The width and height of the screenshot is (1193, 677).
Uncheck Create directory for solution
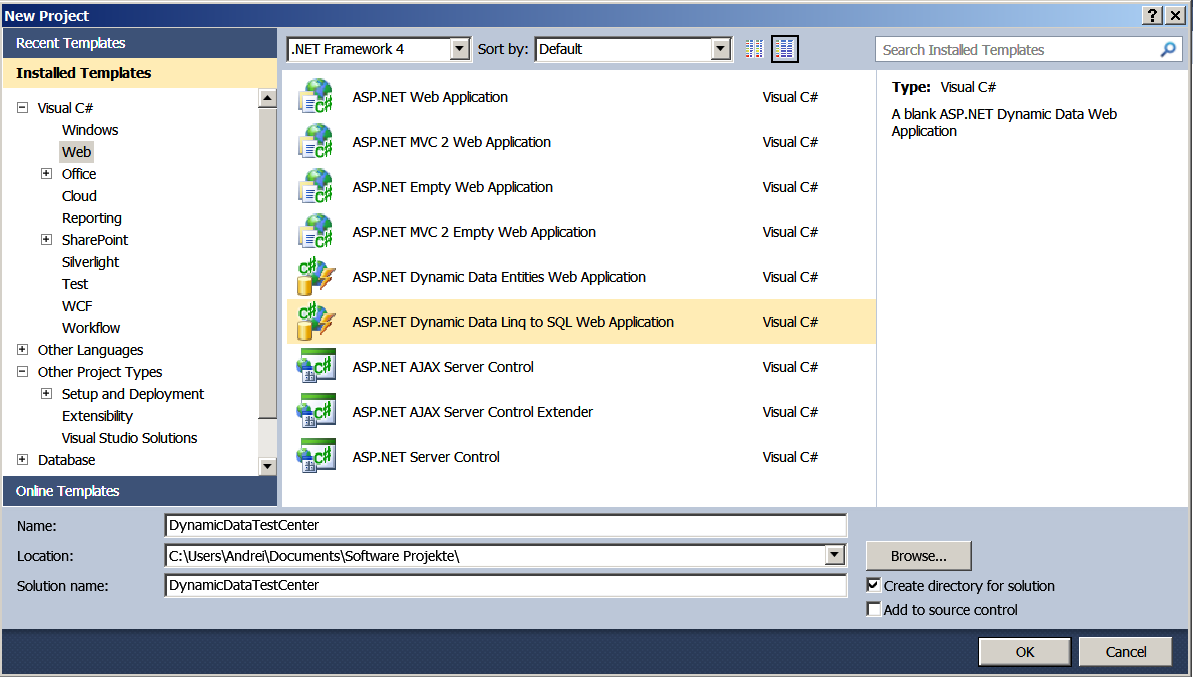874,585
